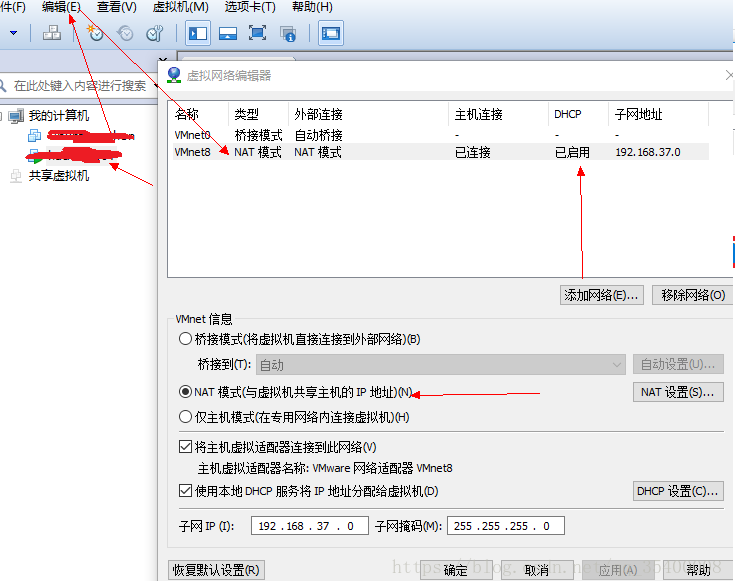This screenshot has height=581, width=735.
Task: Take a snapshot with the clock-star icon
Action: (95, 33)
